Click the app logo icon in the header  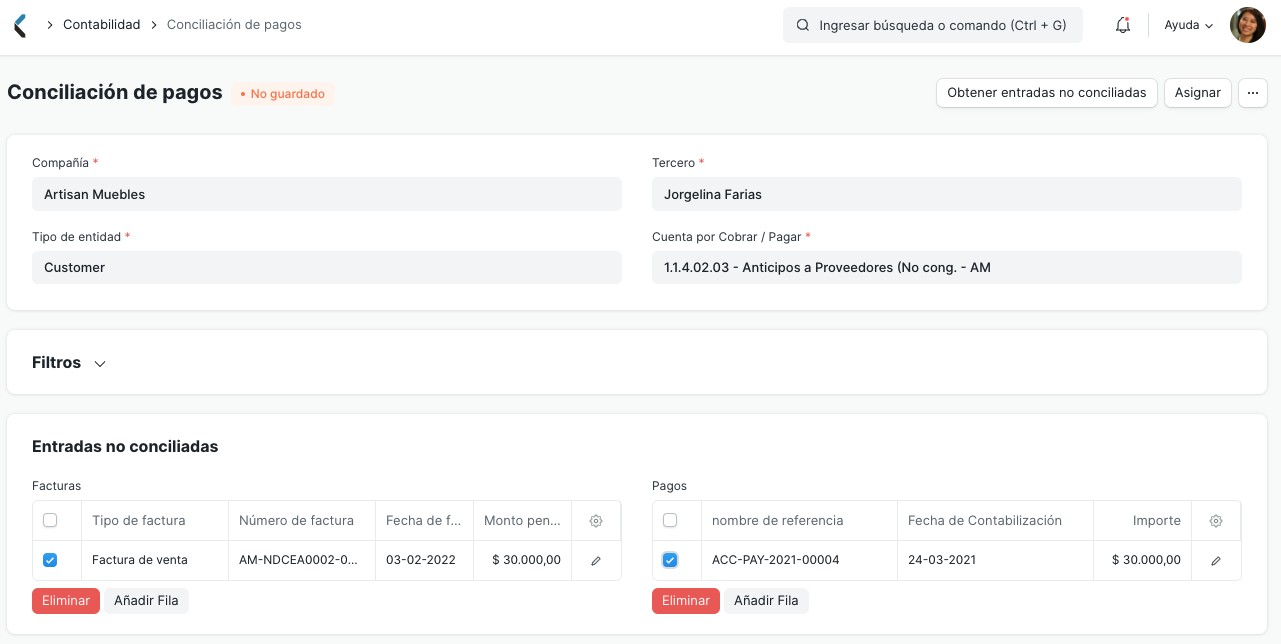[21, 25]
